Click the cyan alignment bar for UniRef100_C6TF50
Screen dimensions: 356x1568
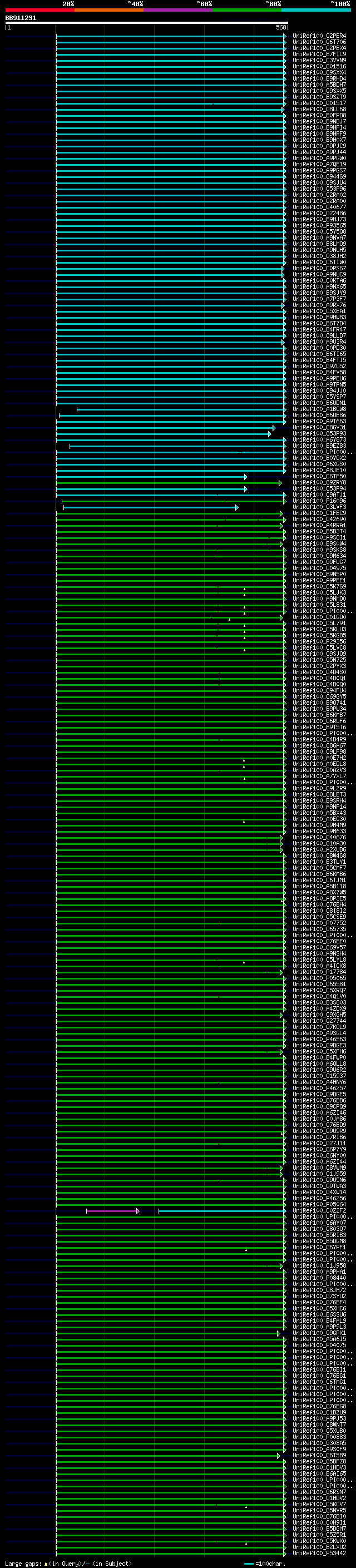click(x=151, y=477)
